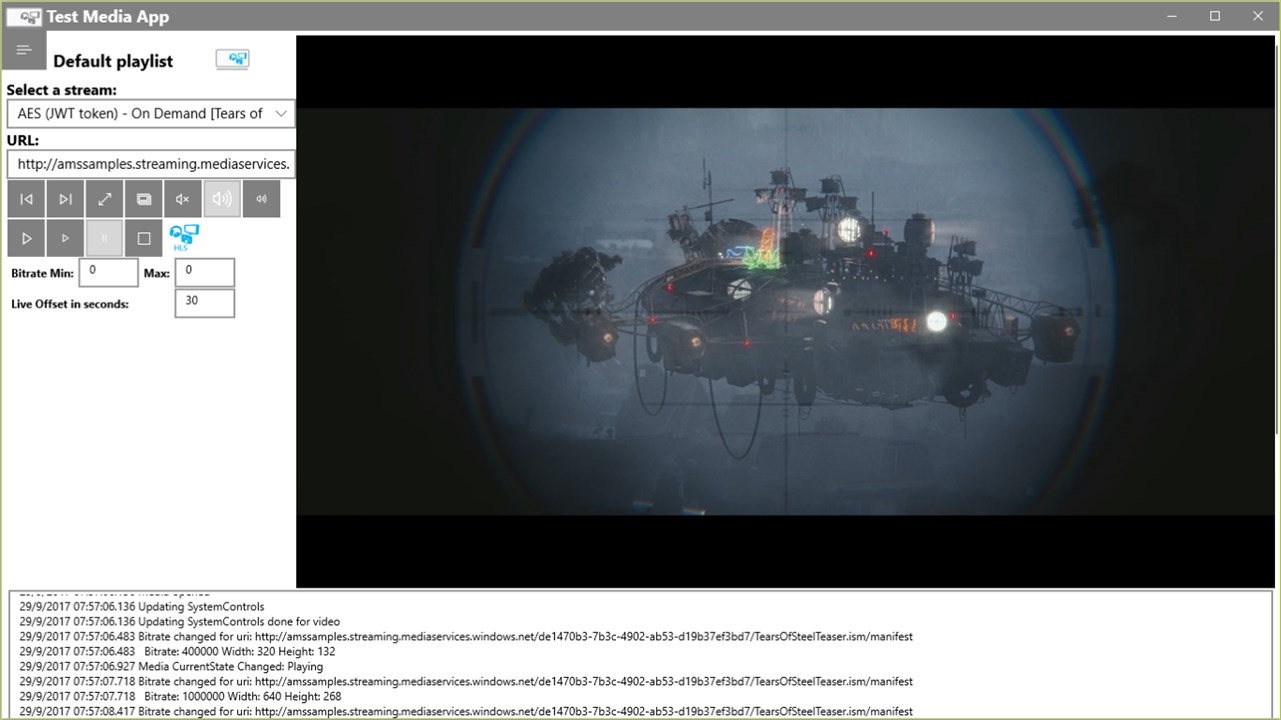The width and height of the screenshot is (1281, 720).
Task: Switch video to full screen
Action: tap(104, 199)
